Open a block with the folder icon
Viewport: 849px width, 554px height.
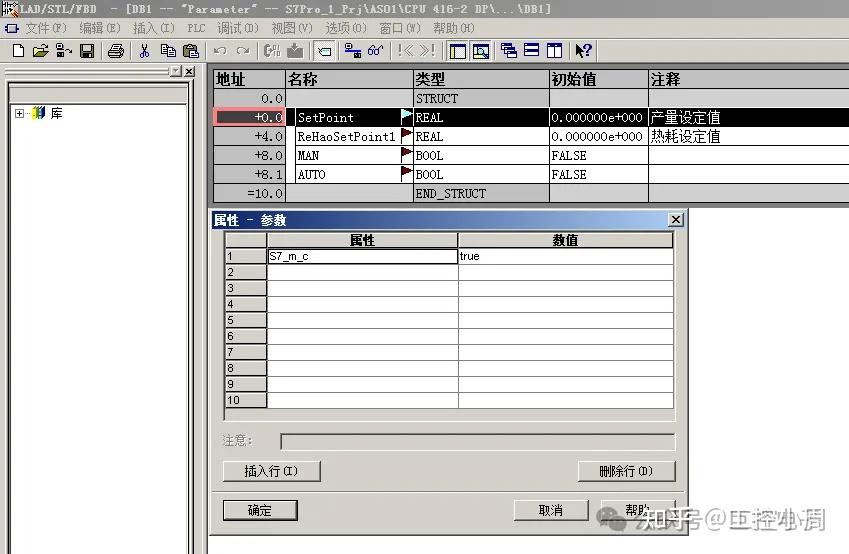coord(40,51)
